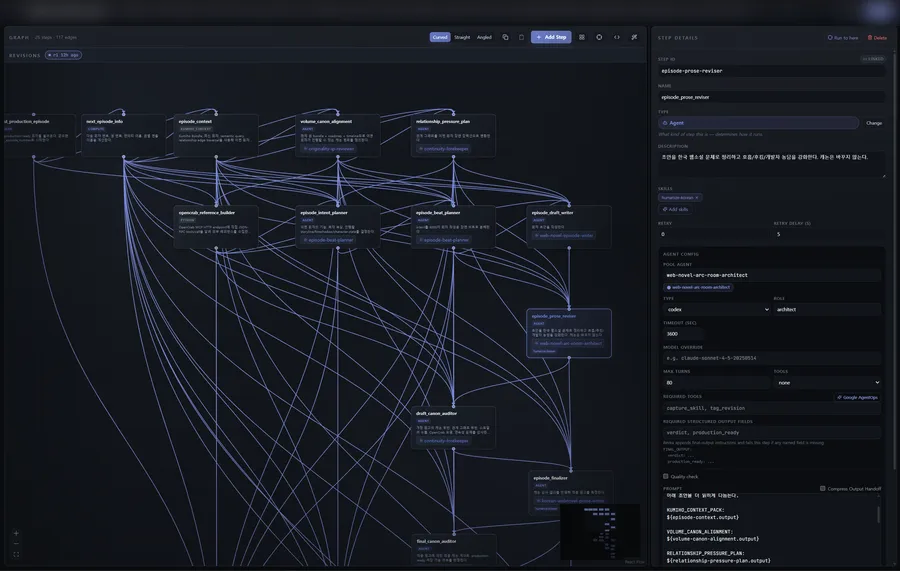Image resolution: width=900 pixels, height=571 pixels.
Task: Click continuity-linekeeper chip on relationship_pressure_plan
Action: point(443,149)
